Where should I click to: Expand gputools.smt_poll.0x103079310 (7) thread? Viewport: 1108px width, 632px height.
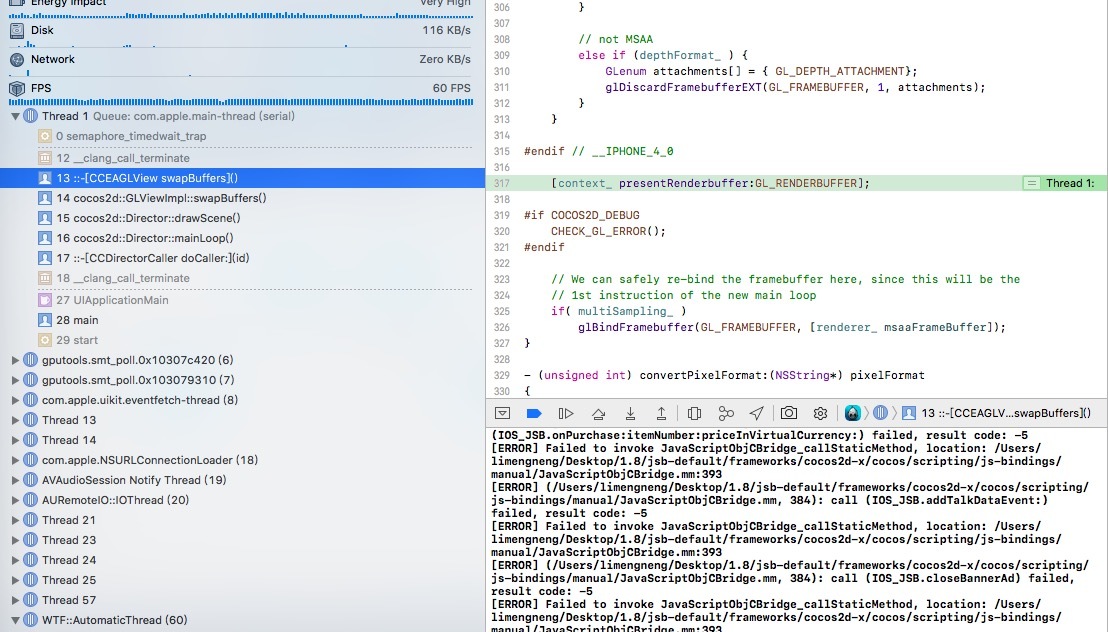point(15,380)
